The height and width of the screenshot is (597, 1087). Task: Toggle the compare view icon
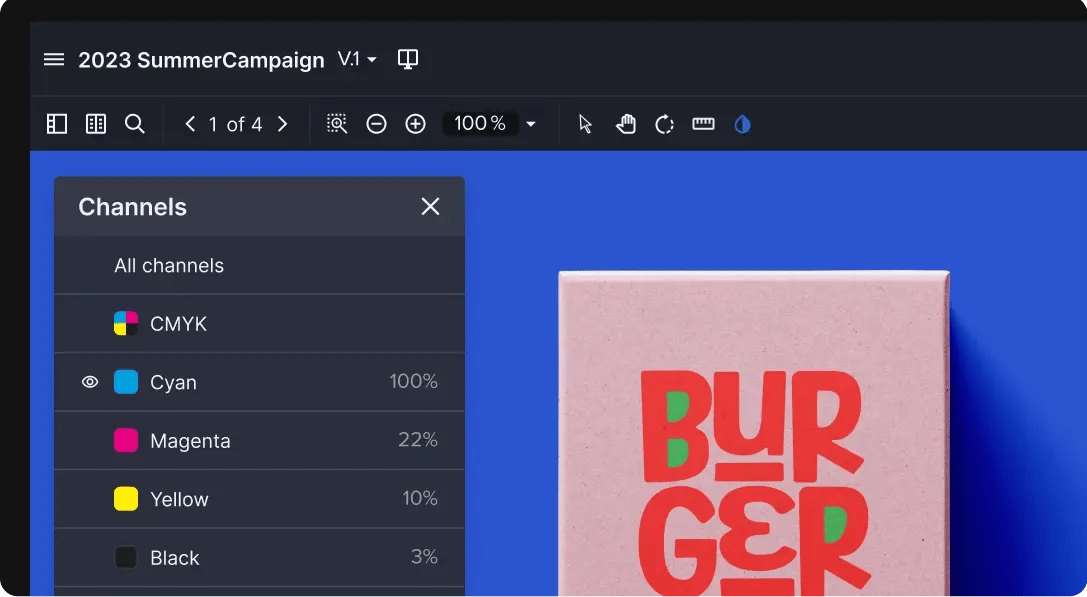pyautogui.click(x=407, y=60)
